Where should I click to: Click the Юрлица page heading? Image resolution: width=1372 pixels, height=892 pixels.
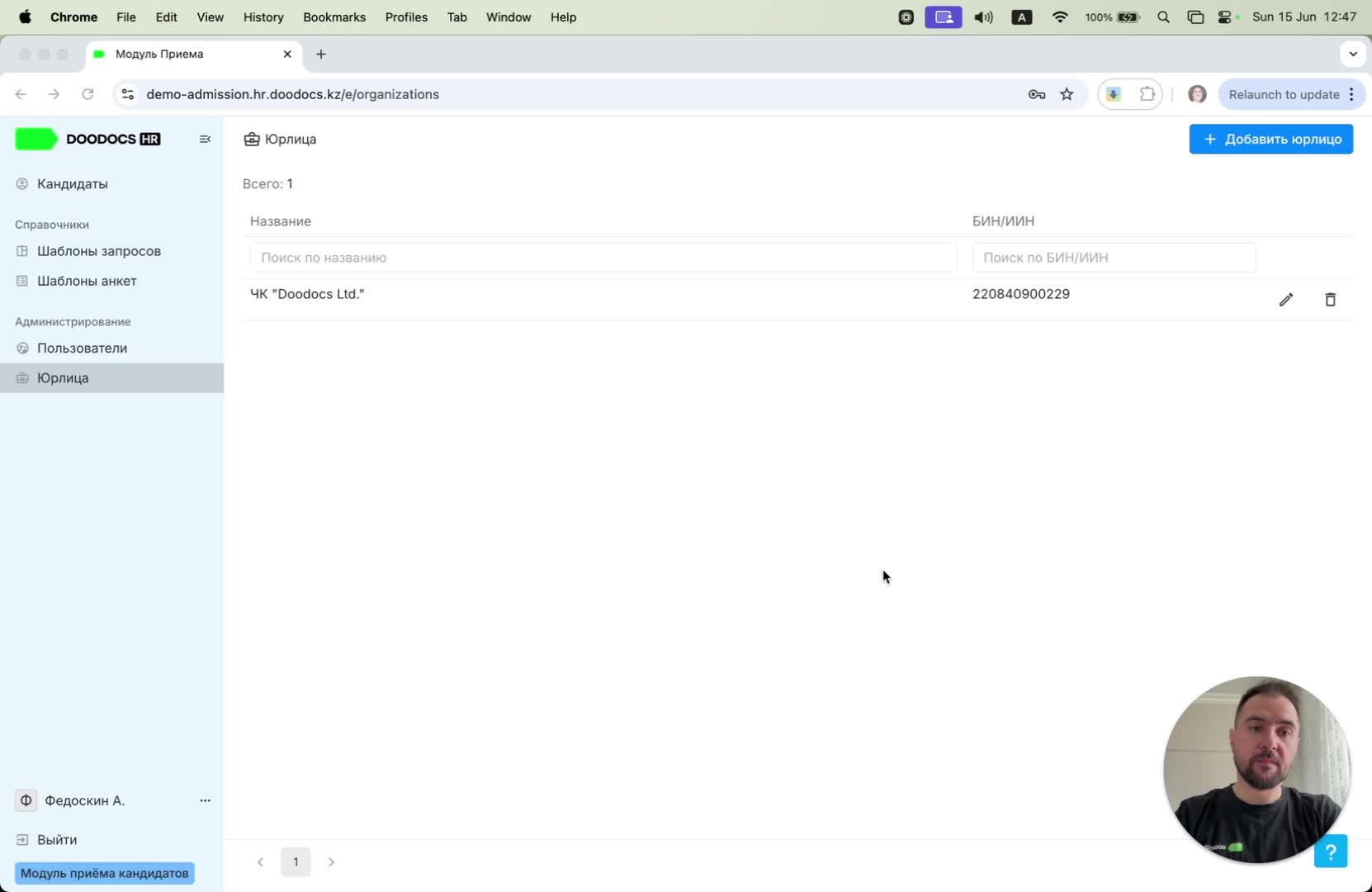291,139
